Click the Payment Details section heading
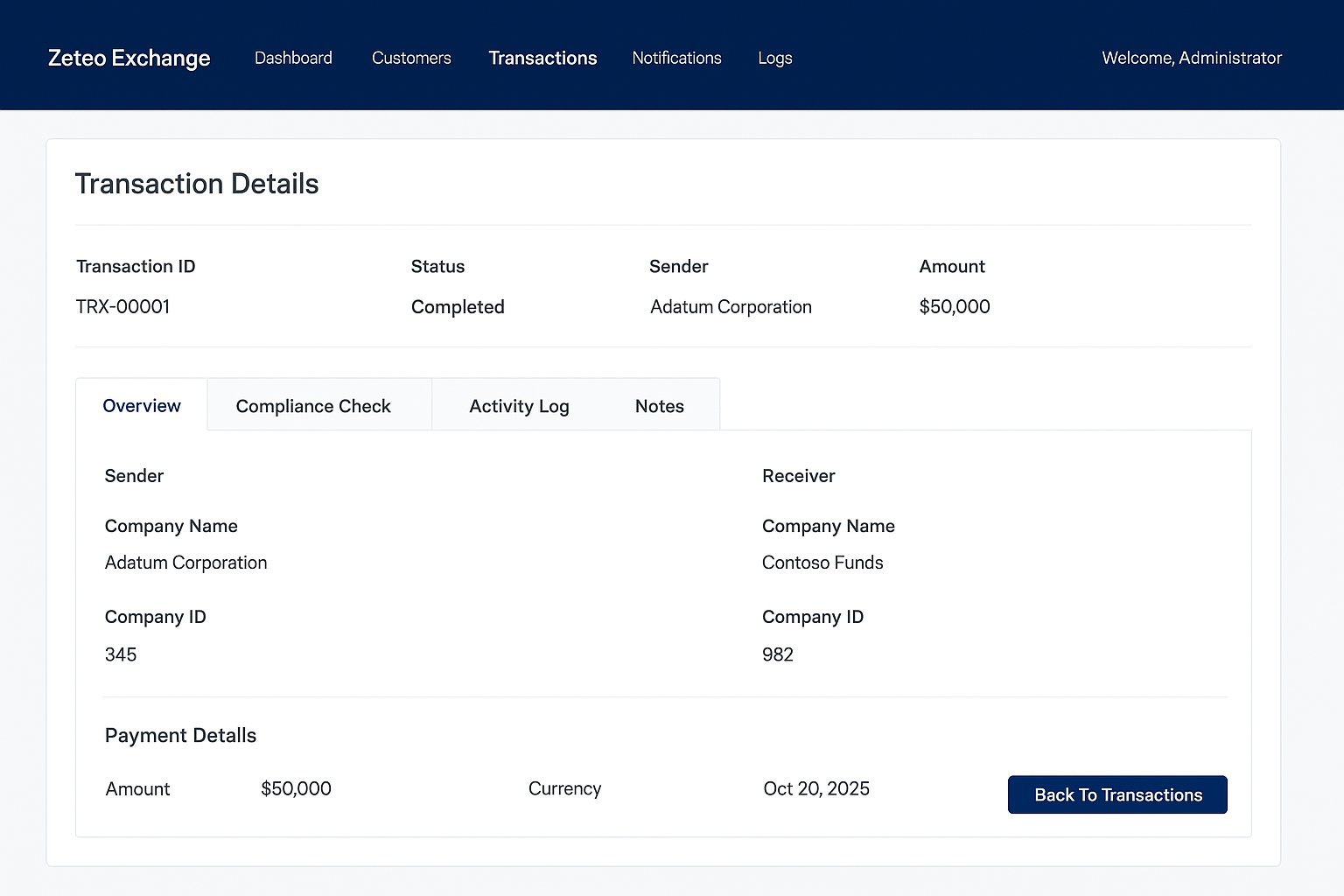The height and width of the screenshot is (896, 1344). tap(180, 735)
